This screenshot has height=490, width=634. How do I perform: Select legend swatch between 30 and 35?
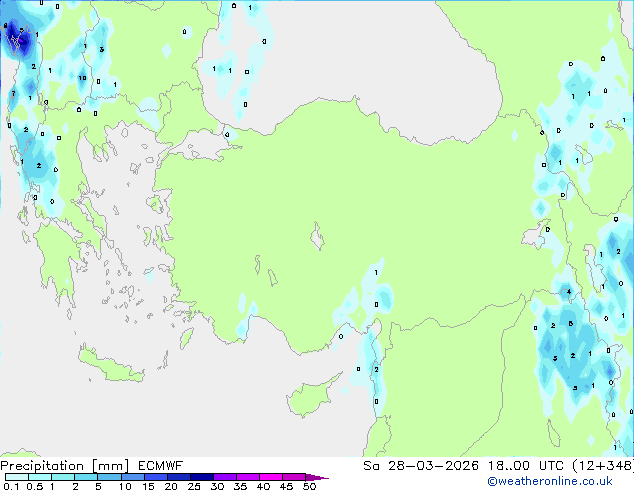pos(224,477)
